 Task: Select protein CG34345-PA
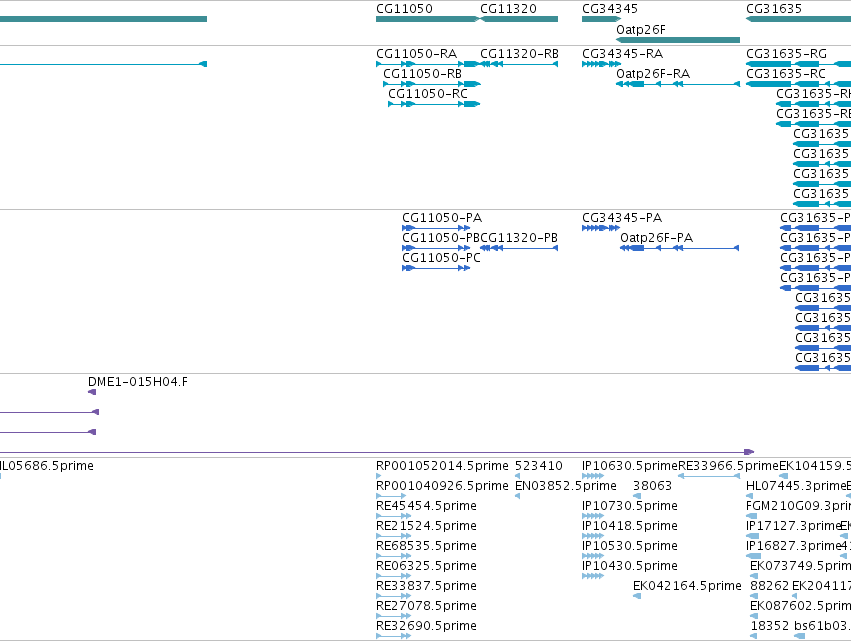(601, 228)
